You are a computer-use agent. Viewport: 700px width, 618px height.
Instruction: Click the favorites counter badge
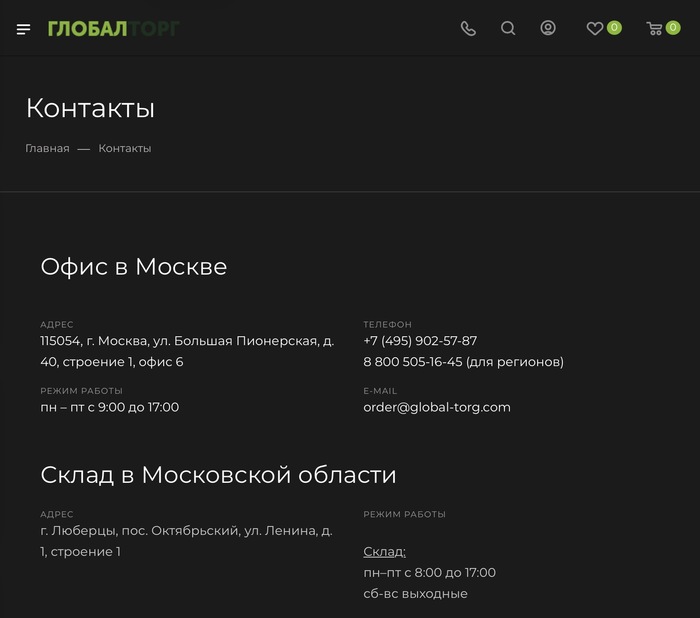[614, 28]
